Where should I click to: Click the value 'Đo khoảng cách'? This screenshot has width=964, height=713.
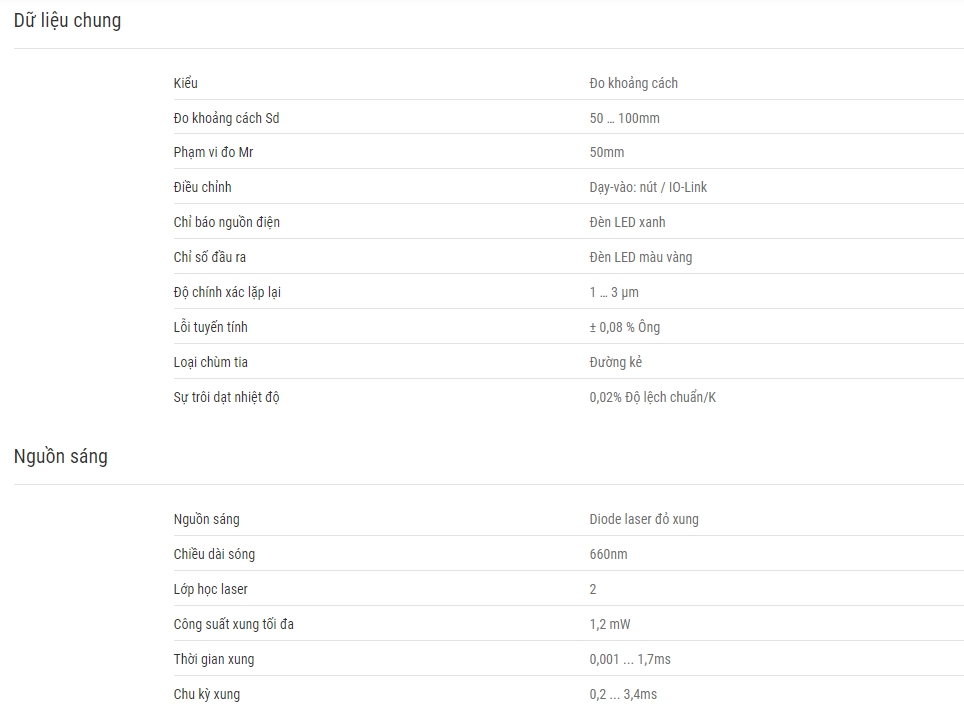633,83
